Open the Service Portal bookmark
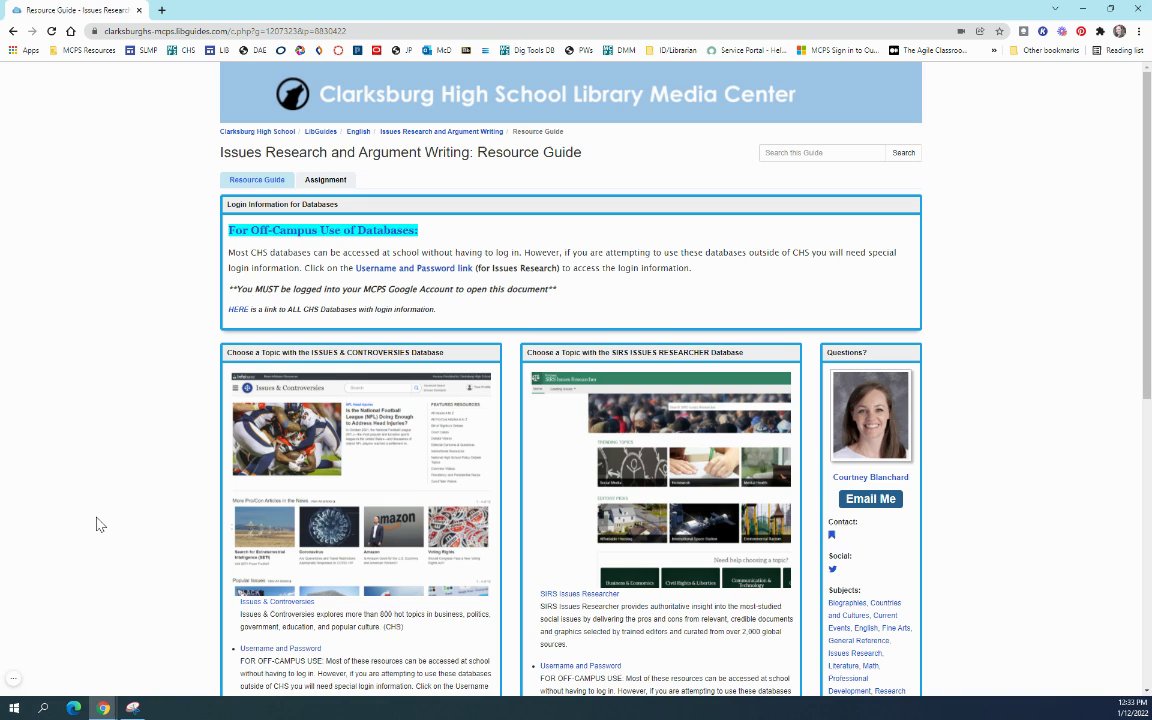1152x720 pixels. pos(746,51)
